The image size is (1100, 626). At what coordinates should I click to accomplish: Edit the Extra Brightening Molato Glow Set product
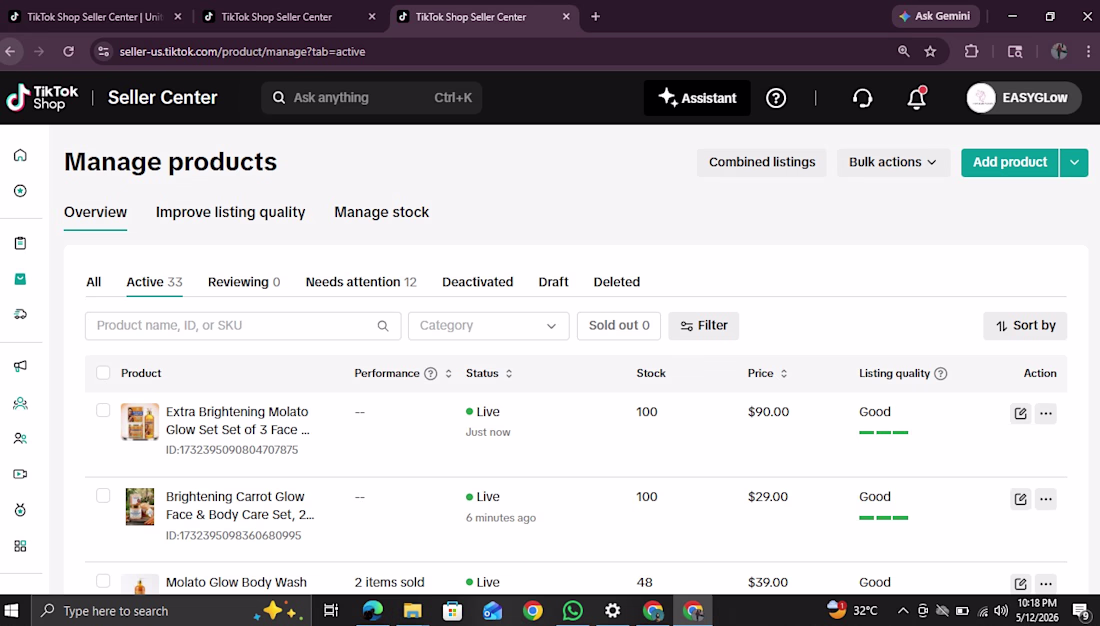tap(1020, 413)
